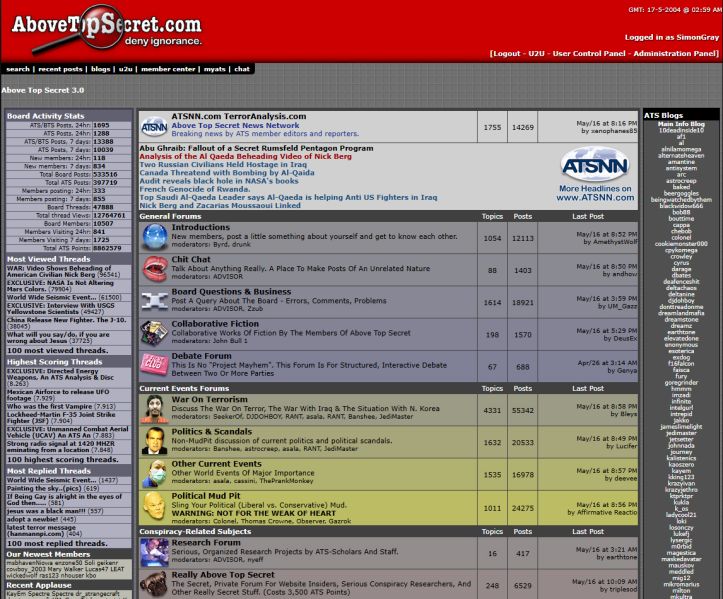This screenshot has width=723, height=599.
Task: Open u2u in navigation bar
Action: pos(125,69)
